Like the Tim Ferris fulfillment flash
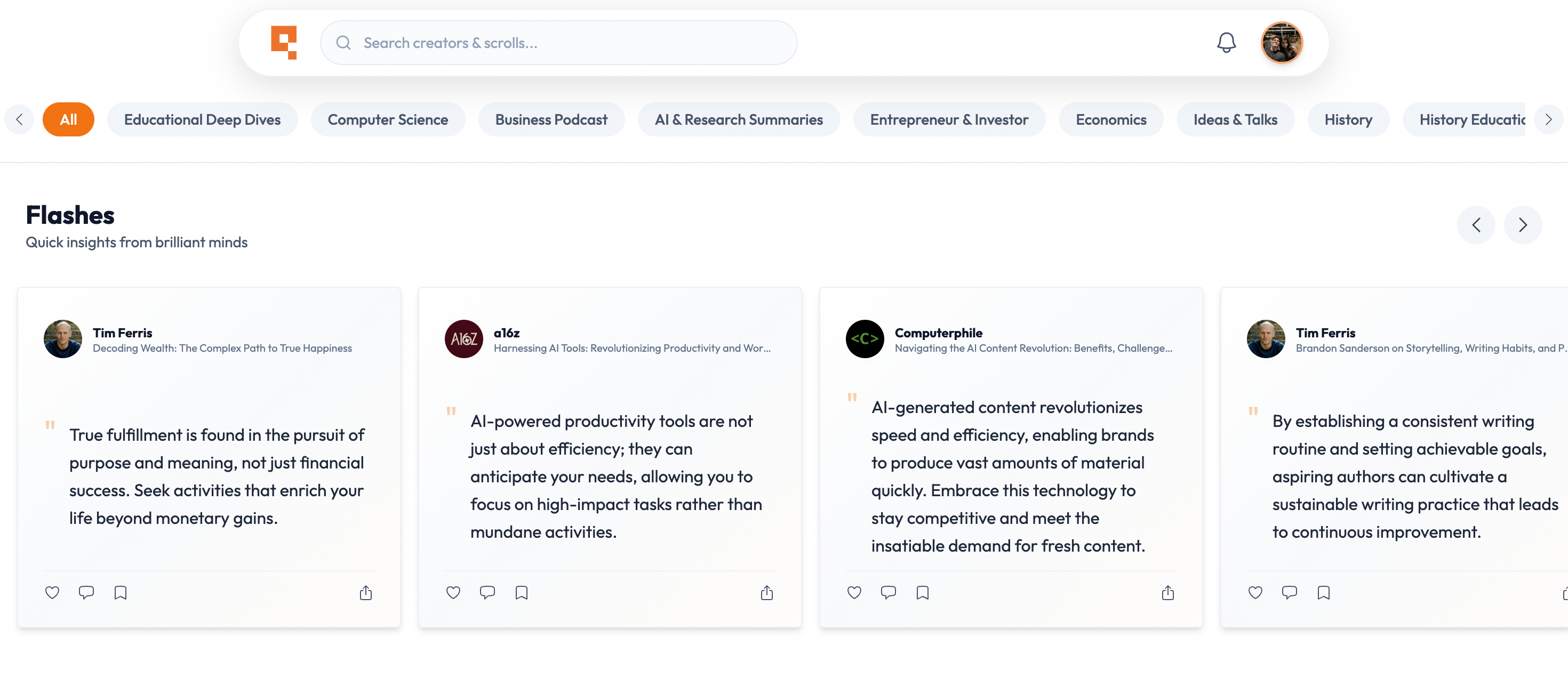1568x679 pixels. (52, 593)
